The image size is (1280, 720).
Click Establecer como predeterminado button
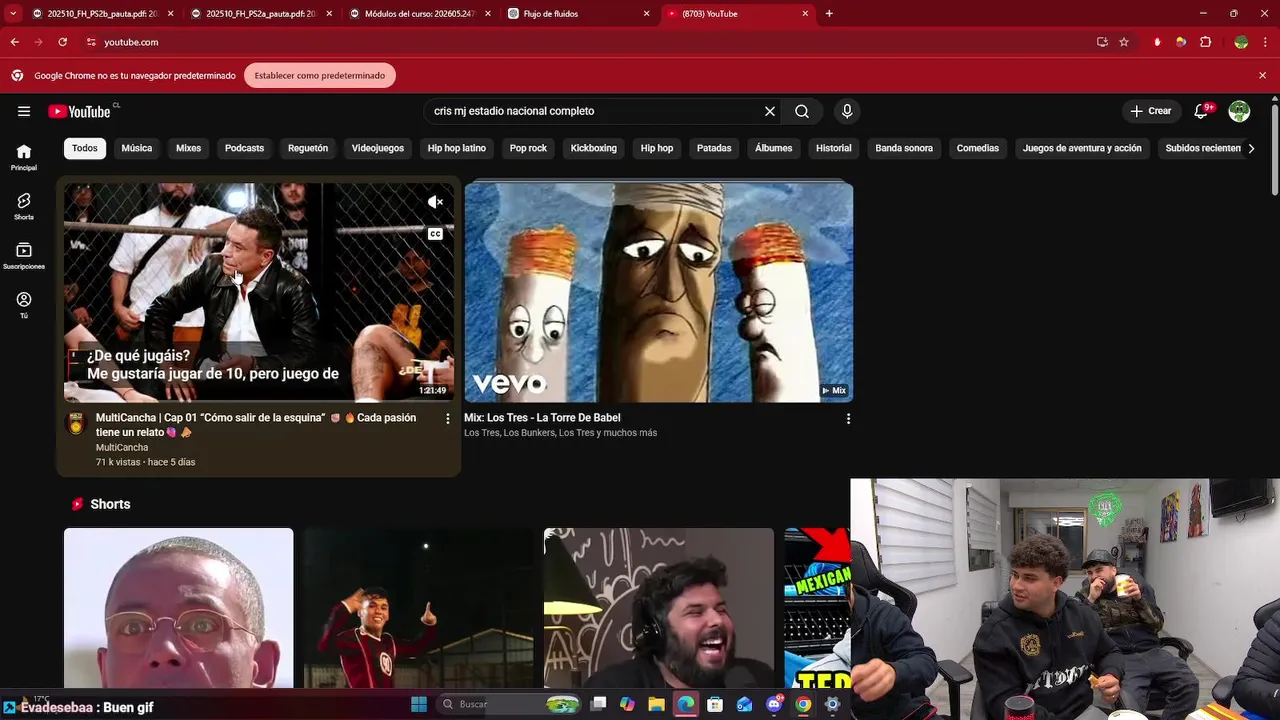[x=320, y=75]
